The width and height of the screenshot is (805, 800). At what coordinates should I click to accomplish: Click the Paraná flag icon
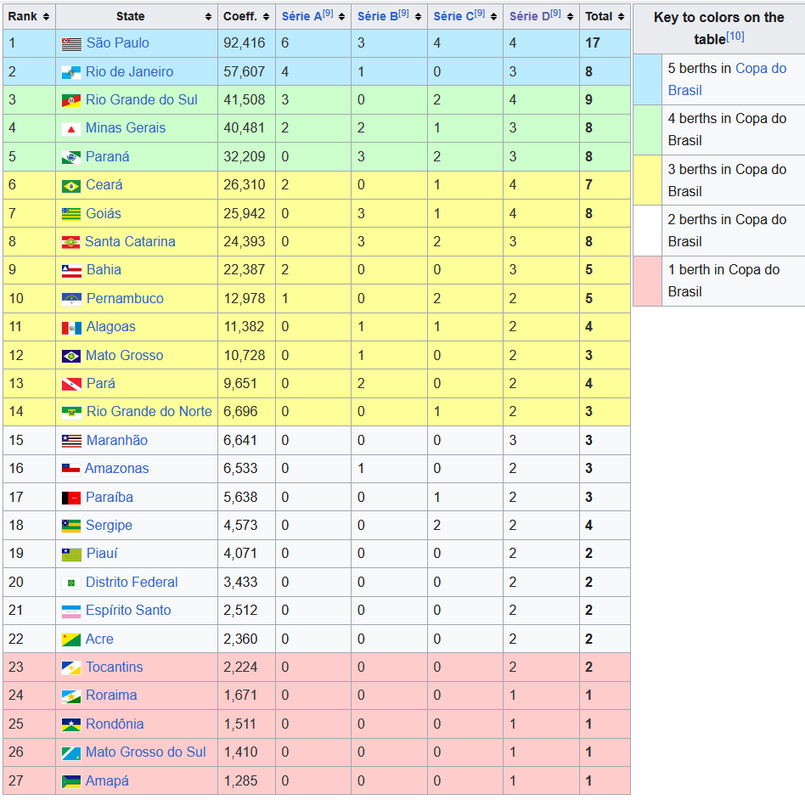[x=71, y=158]
